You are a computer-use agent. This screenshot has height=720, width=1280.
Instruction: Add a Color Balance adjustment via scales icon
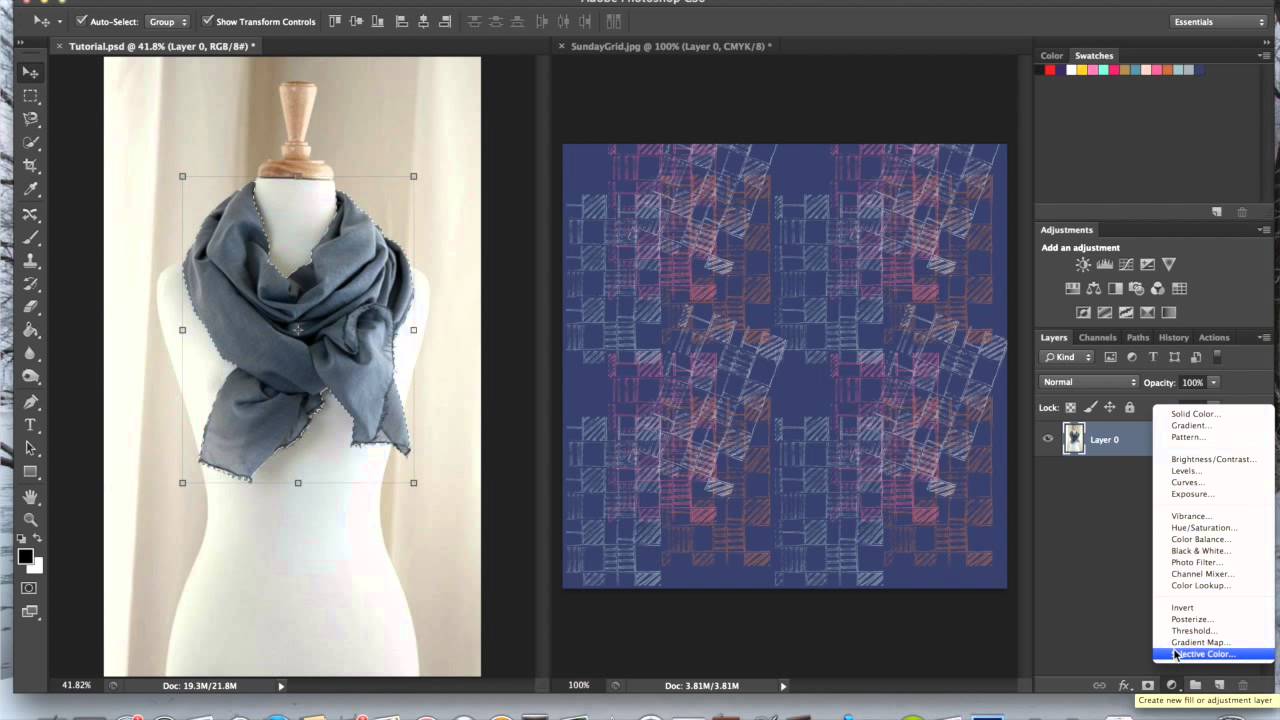click(x=1094, y=289)
